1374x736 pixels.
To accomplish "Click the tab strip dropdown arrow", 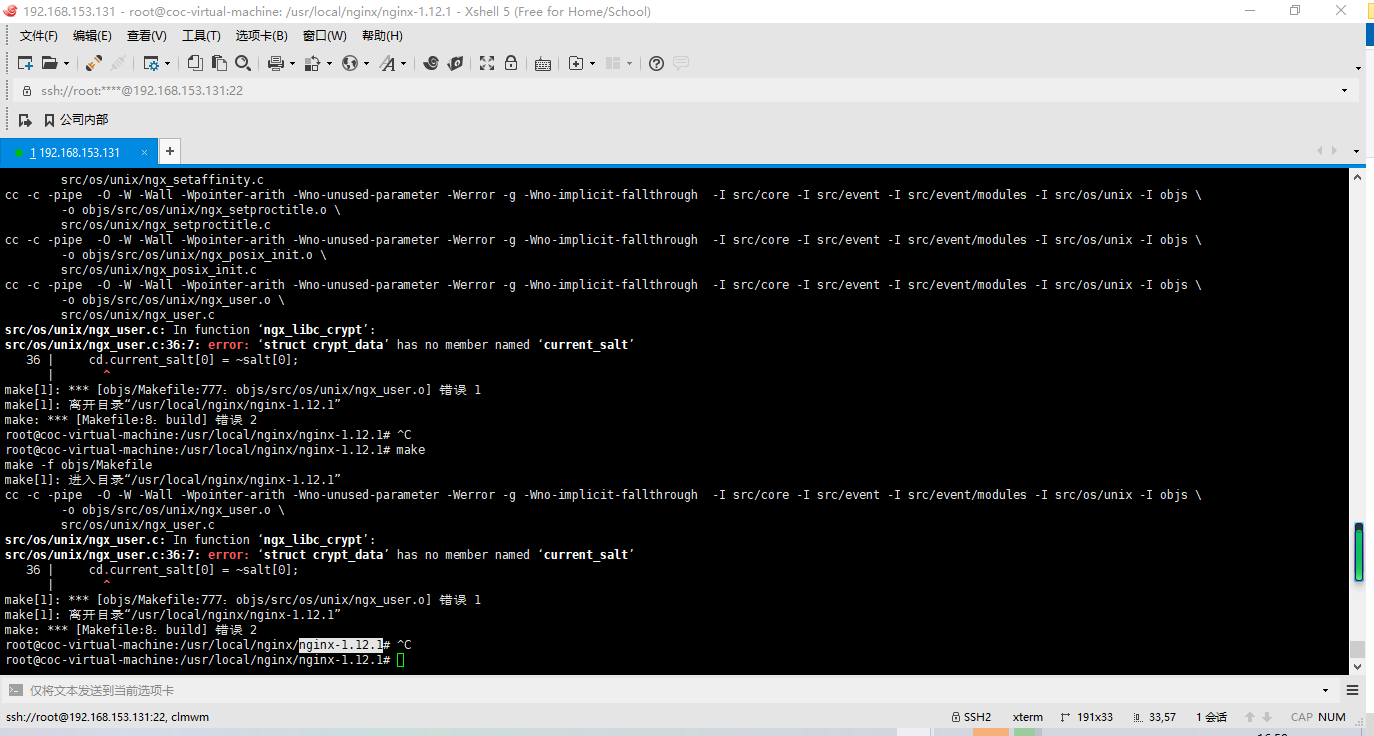I will coord(1356,152).
